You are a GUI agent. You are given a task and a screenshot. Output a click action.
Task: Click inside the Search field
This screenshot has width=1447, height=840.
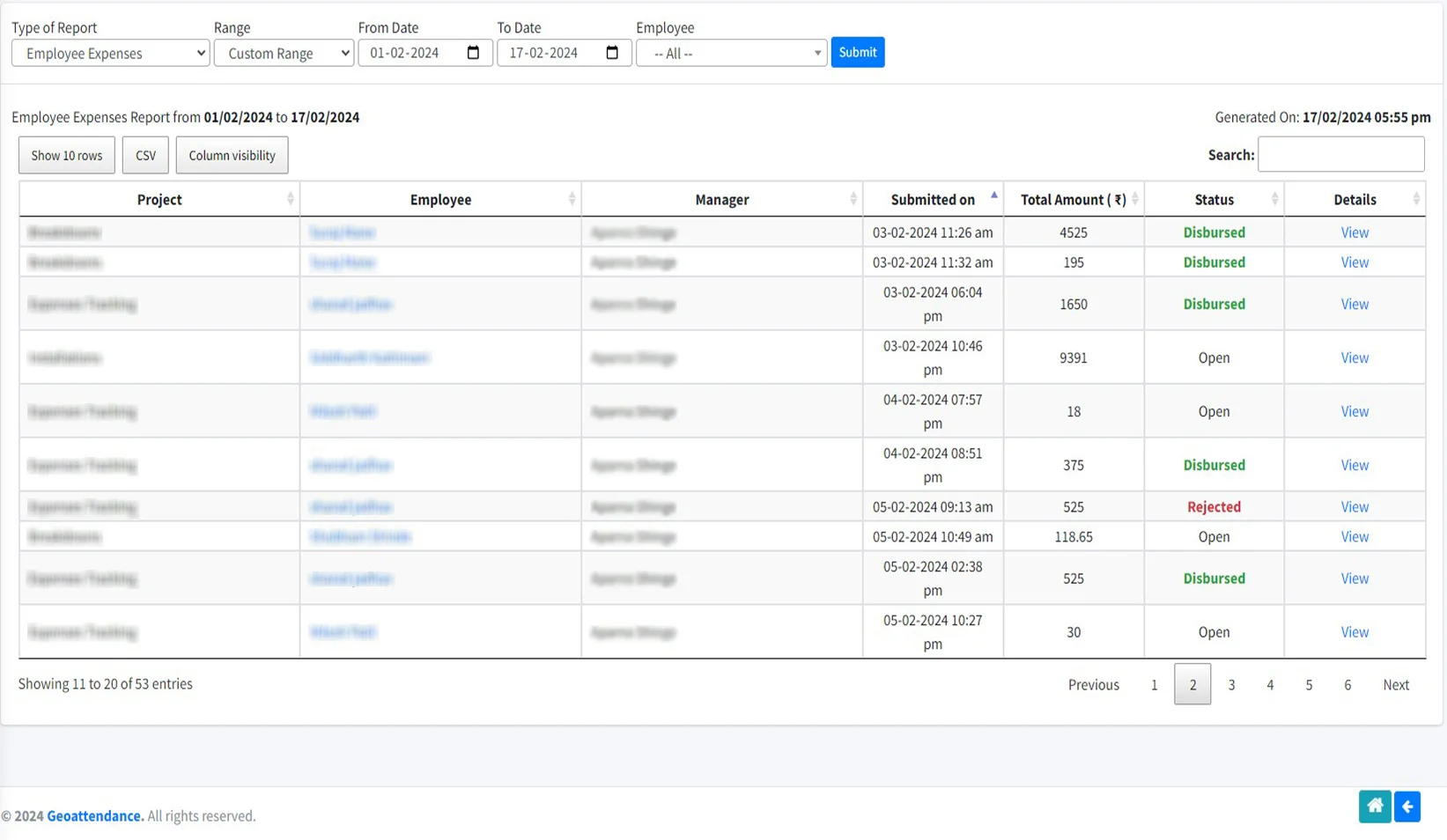coord(1340,154)
